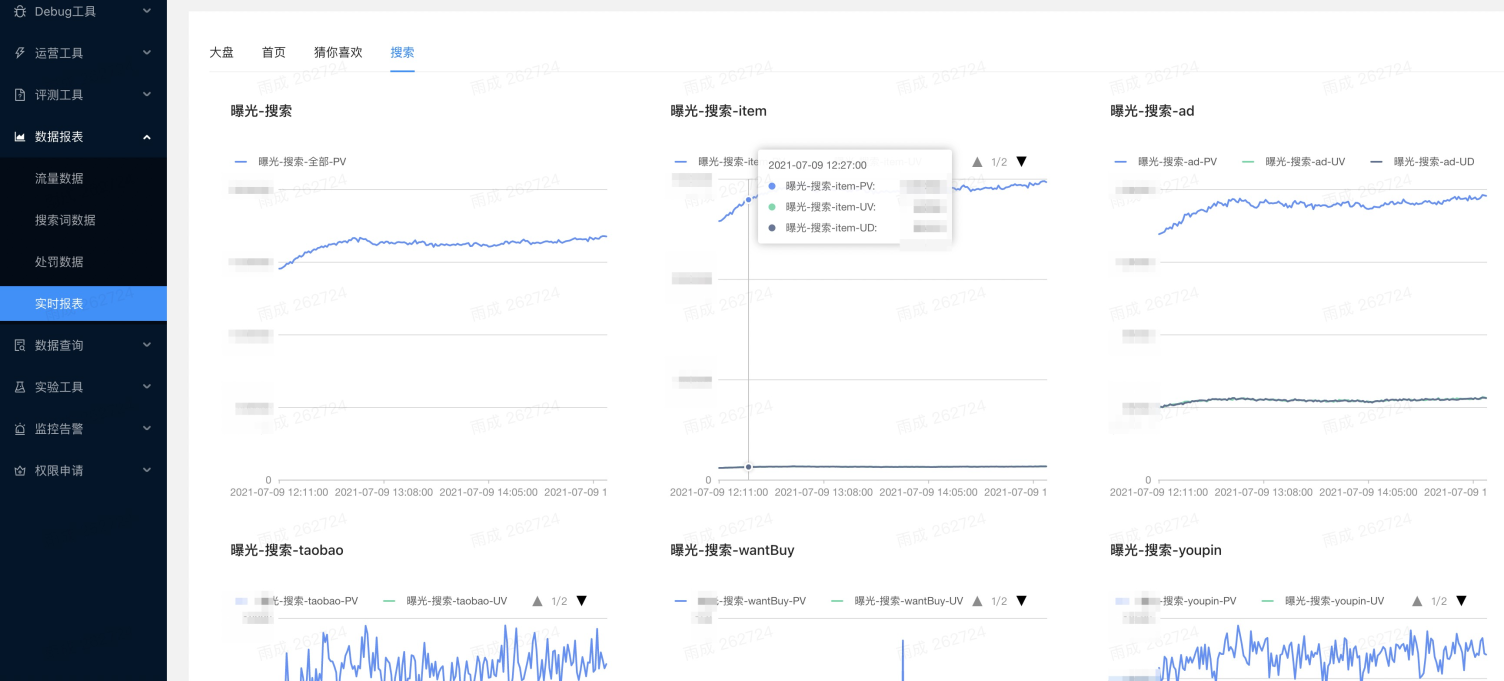
Task: Toggle the 搜索-wantBuy-PV legend series
Action: click(x=740, y=601)
